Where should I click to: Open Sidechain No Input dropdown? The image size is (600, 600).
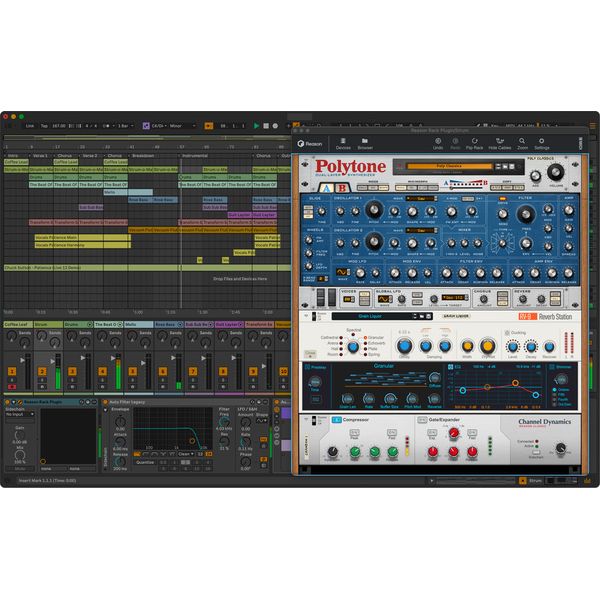(20, 414)
